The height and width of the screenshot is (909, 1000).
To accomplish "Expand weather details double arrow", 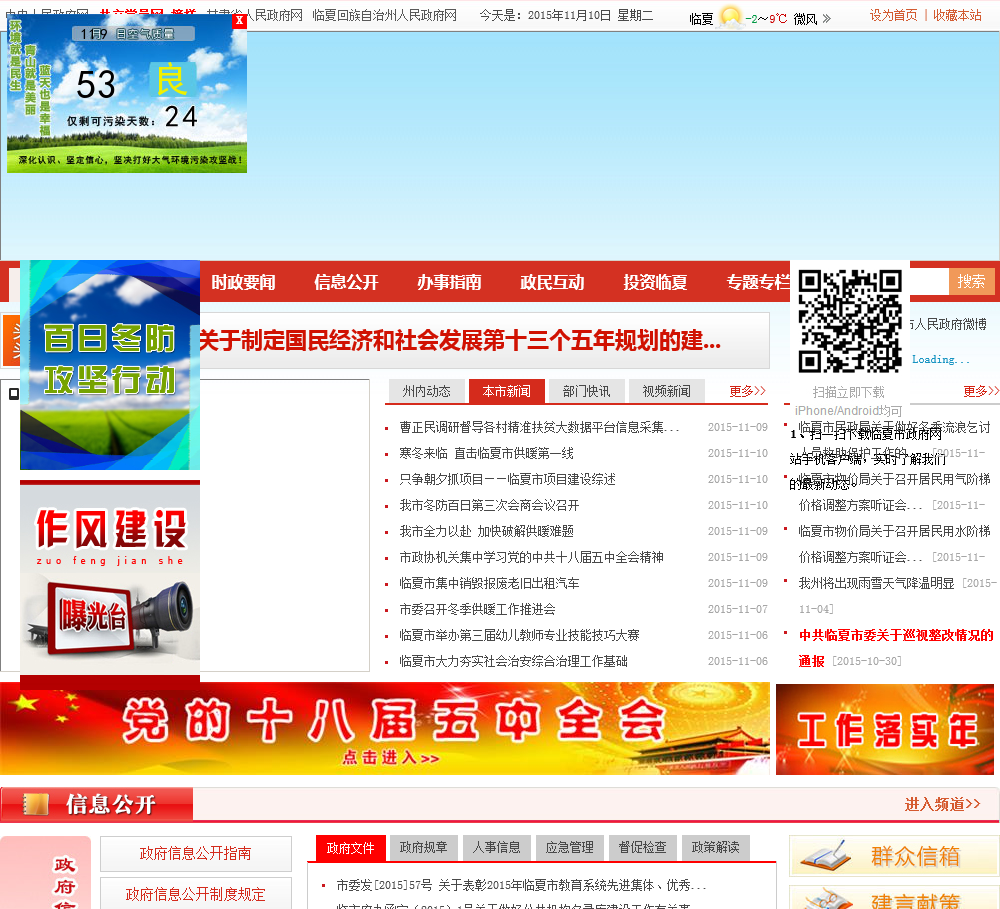I will [x=827, y=18].
